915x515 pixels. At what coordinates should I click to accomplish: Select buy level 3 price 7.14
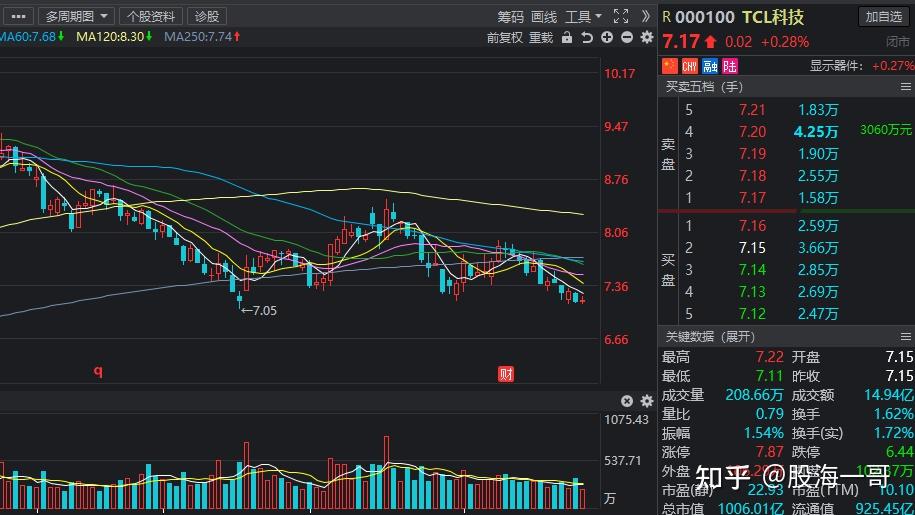coord(752,270)
